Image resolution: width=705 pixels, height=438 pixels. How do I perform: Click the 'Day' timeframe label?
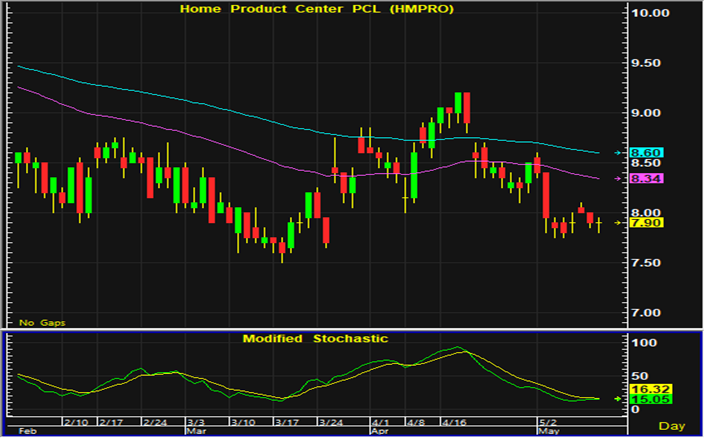click(x=672, y=426)
